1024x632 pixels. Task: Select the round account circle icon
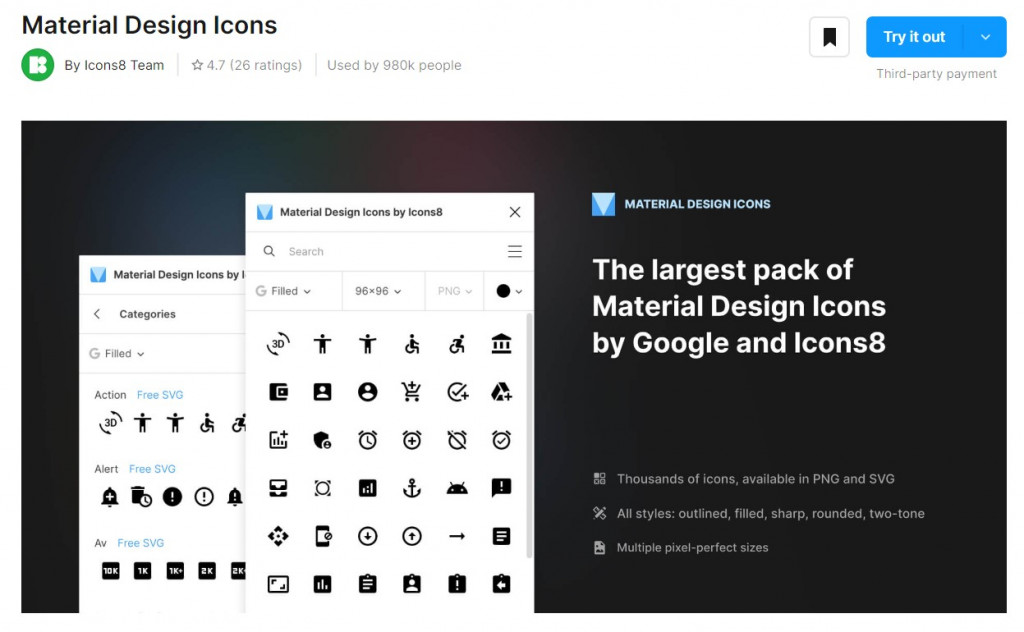click(367, 392)
